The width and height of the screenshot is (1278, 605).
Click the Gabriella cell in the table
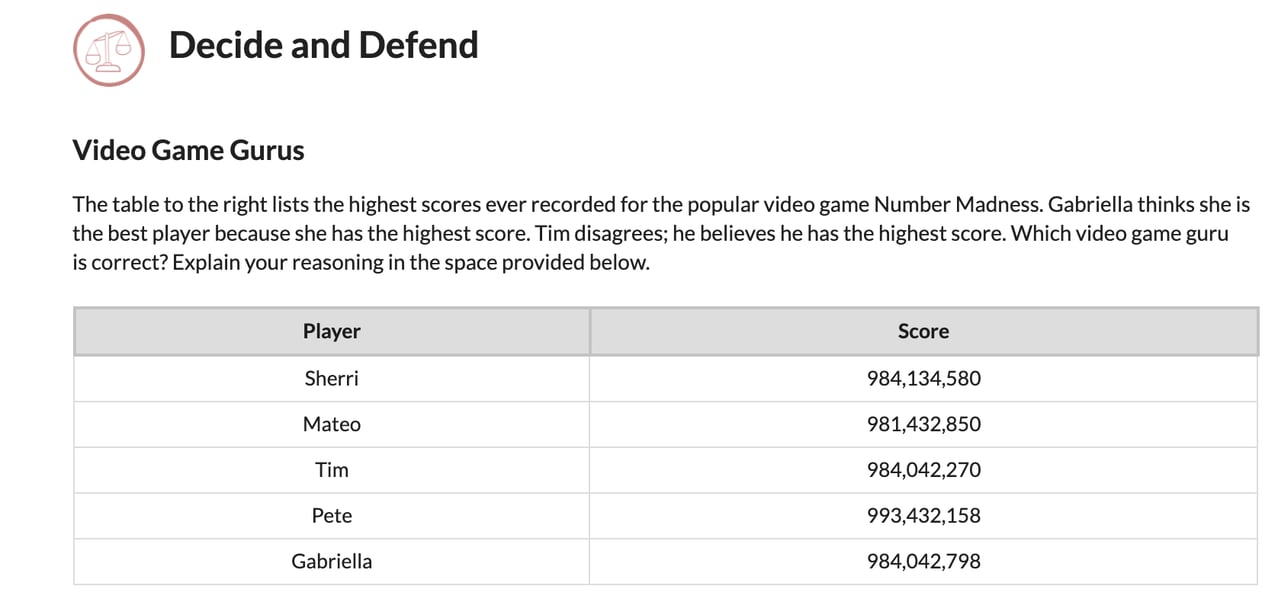pyautogui.click(x=331, y=561)
